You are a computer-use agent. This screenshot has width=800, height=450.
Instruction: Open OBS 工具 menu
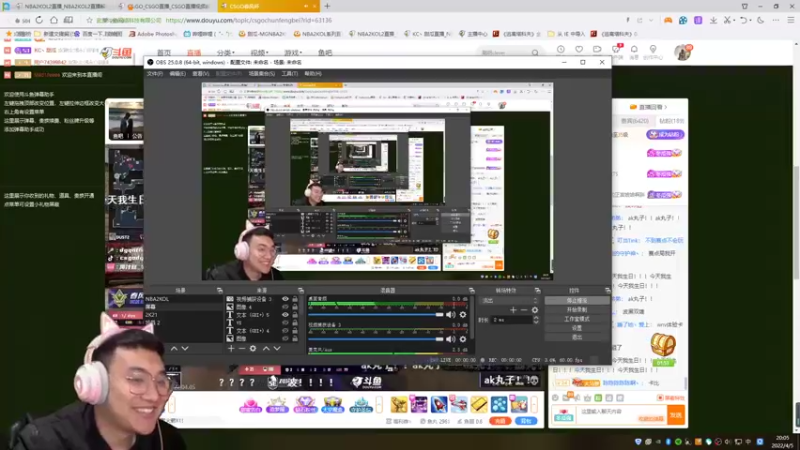[289, 74]
